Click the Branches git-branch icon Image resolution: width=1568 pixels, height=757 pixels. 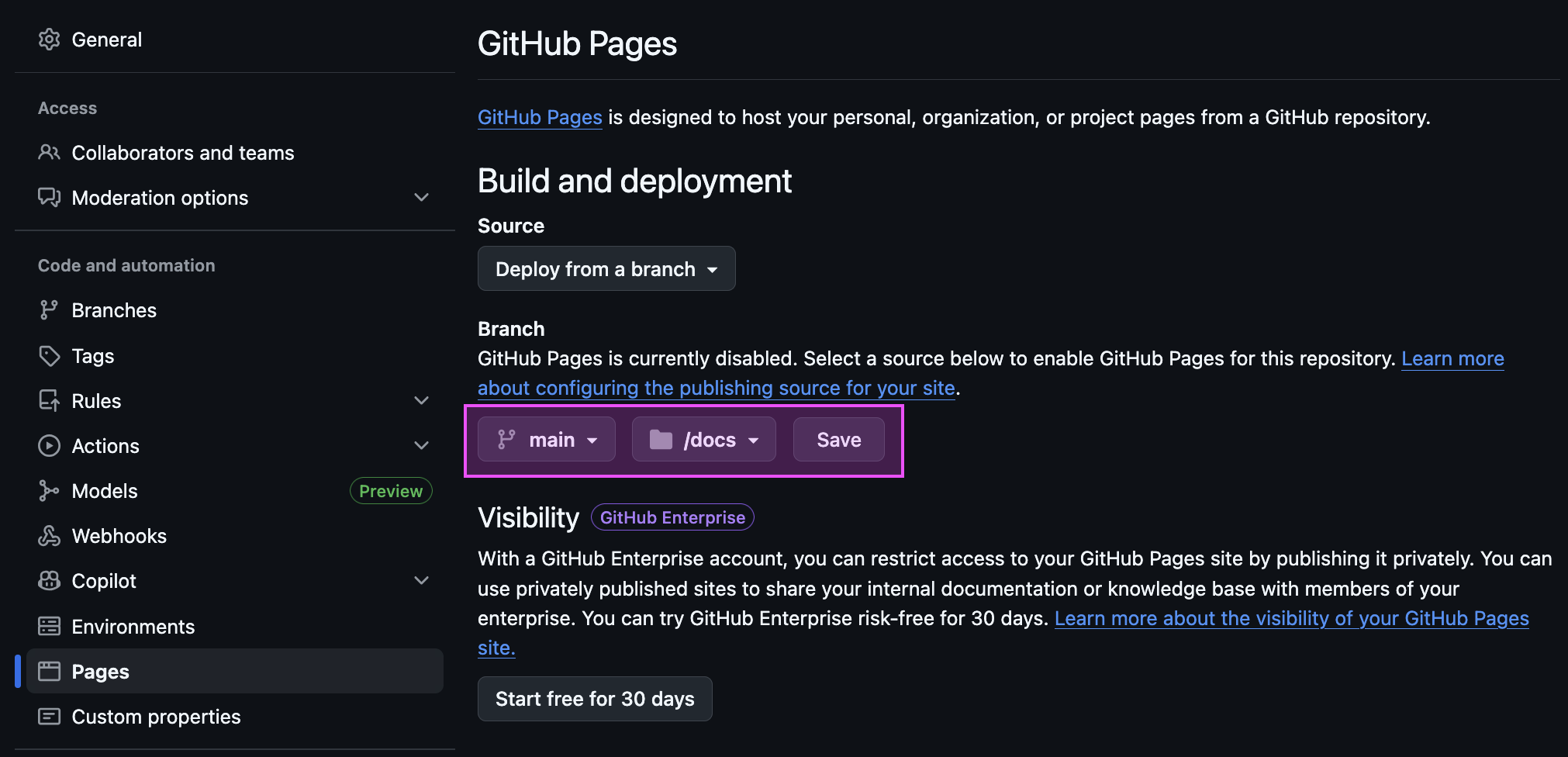click(x=49, y=310)
